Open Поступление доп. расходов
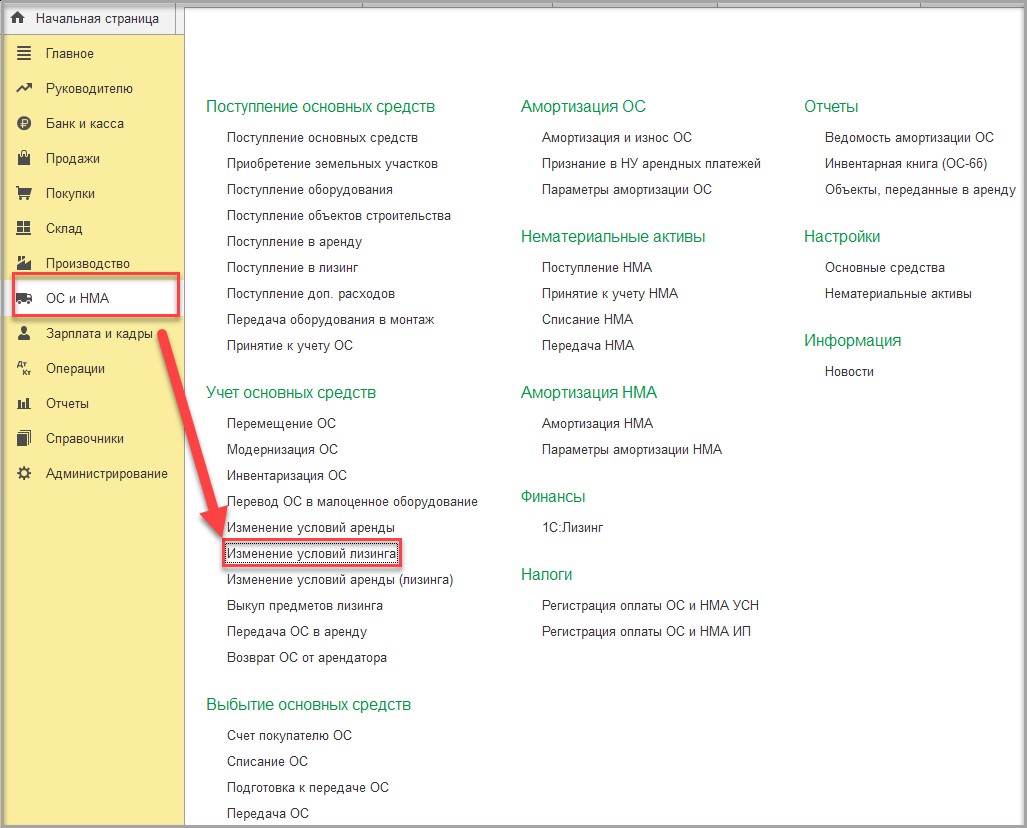 (310, 293)
